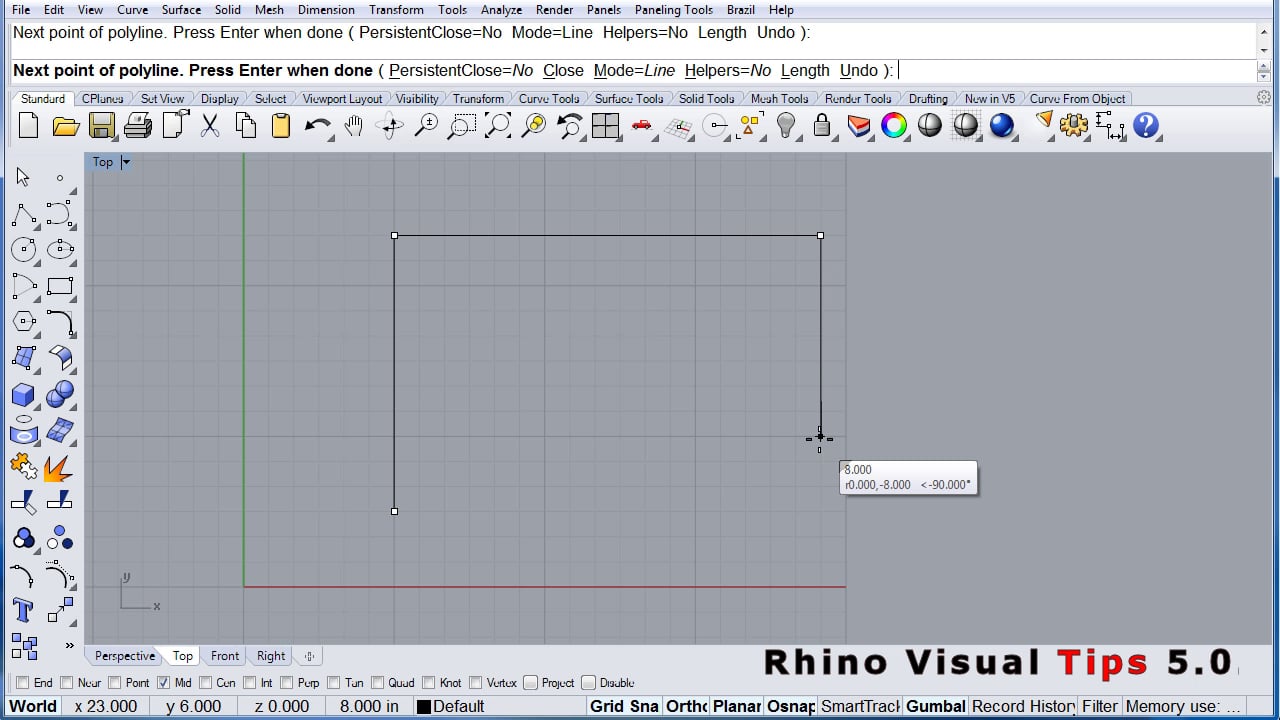Screen dimensions: 1280x720
Task: Uncheck the Mid object snap checkbox
Action: [x=163, y=683]
